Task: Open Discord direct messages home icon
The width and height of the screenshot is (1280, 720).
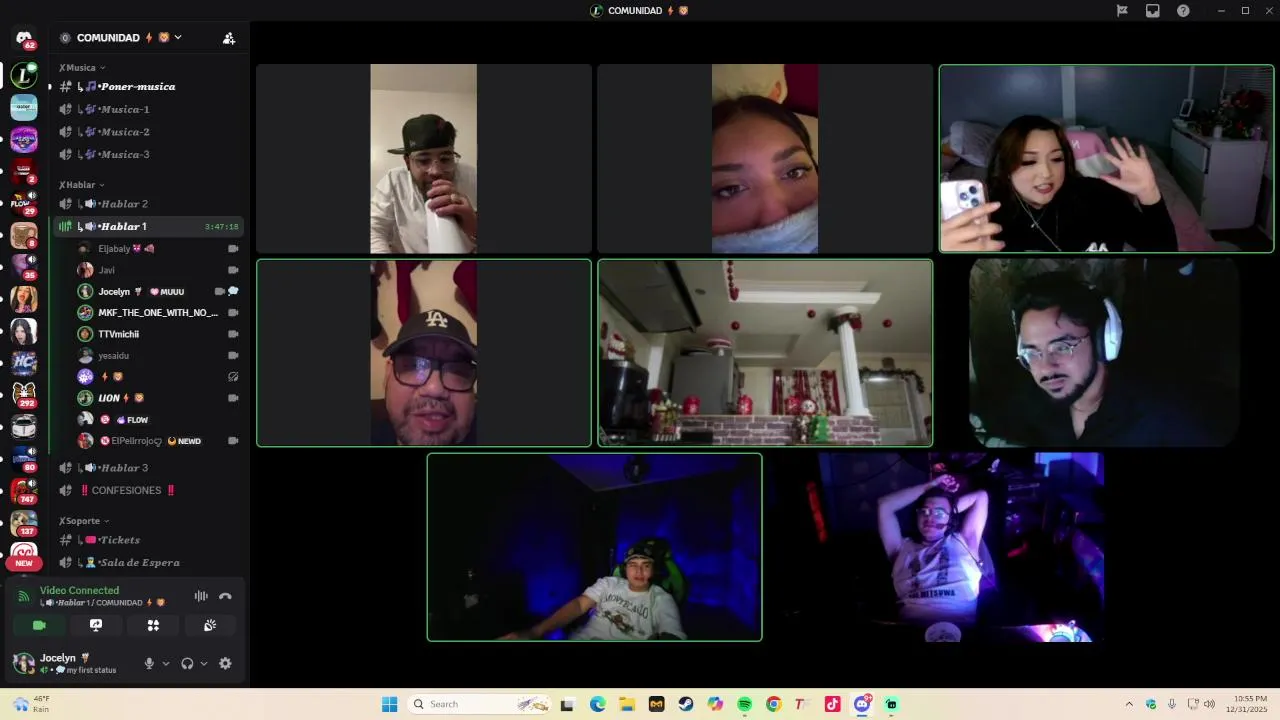Action: coord(24,38)
